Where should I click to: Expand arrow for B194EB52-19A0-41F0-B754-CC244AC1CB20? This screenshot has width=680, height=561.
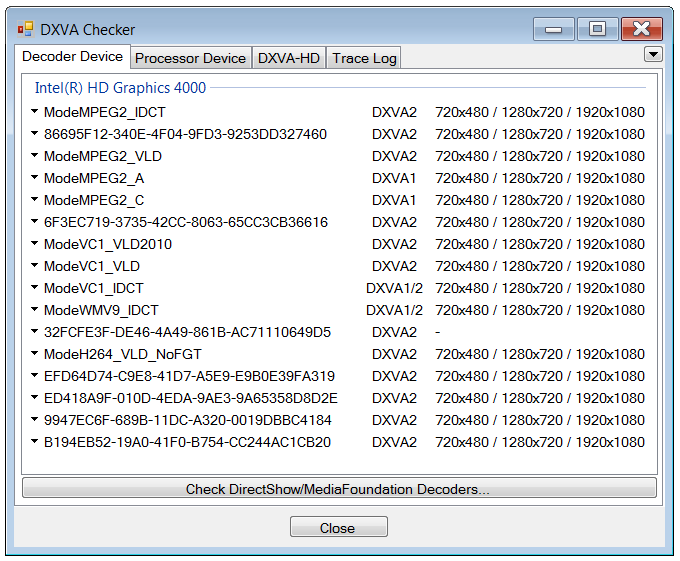[x=35, y=441]
